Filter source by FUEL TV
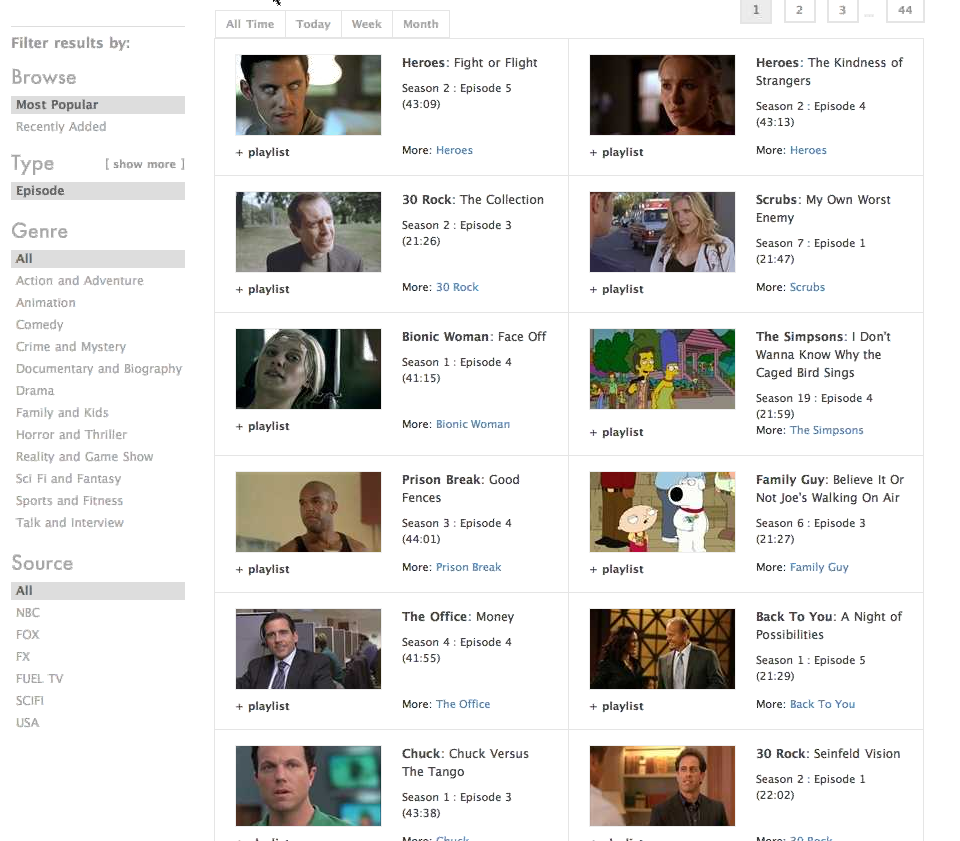960x841 pixels. [40, 679]
